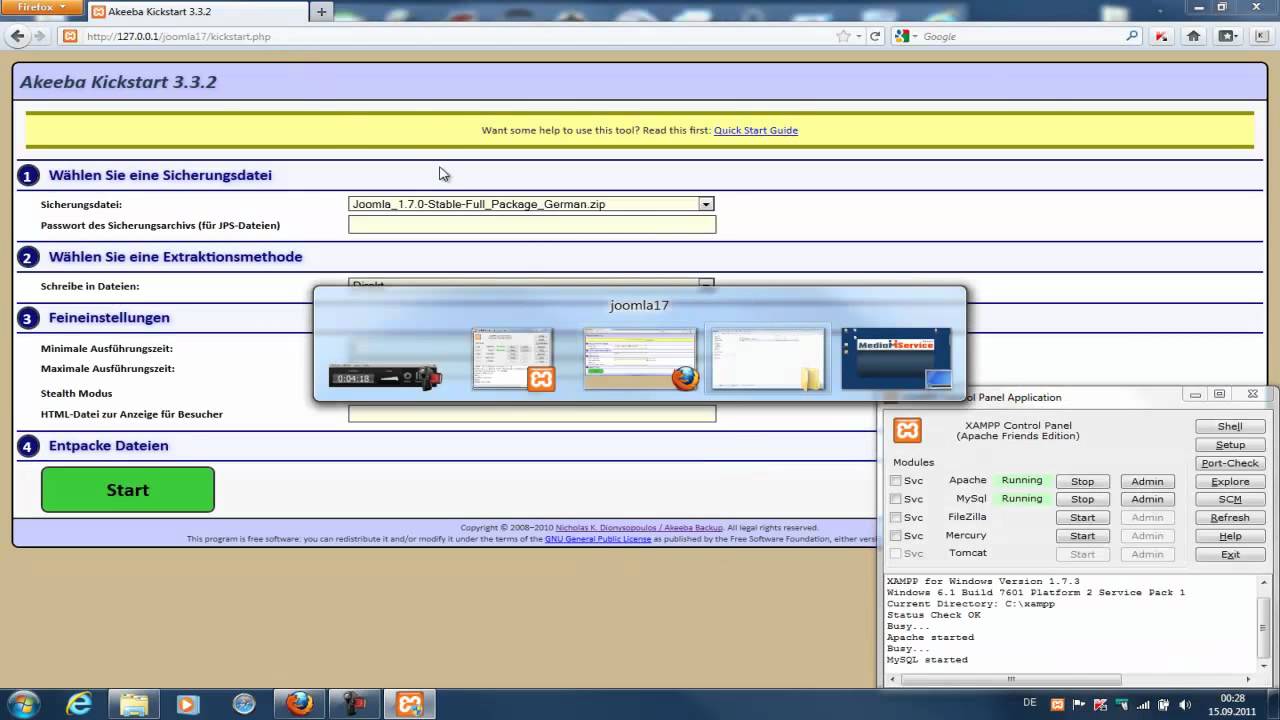Toggle the Apache Svc checkbox

point(895,481)
